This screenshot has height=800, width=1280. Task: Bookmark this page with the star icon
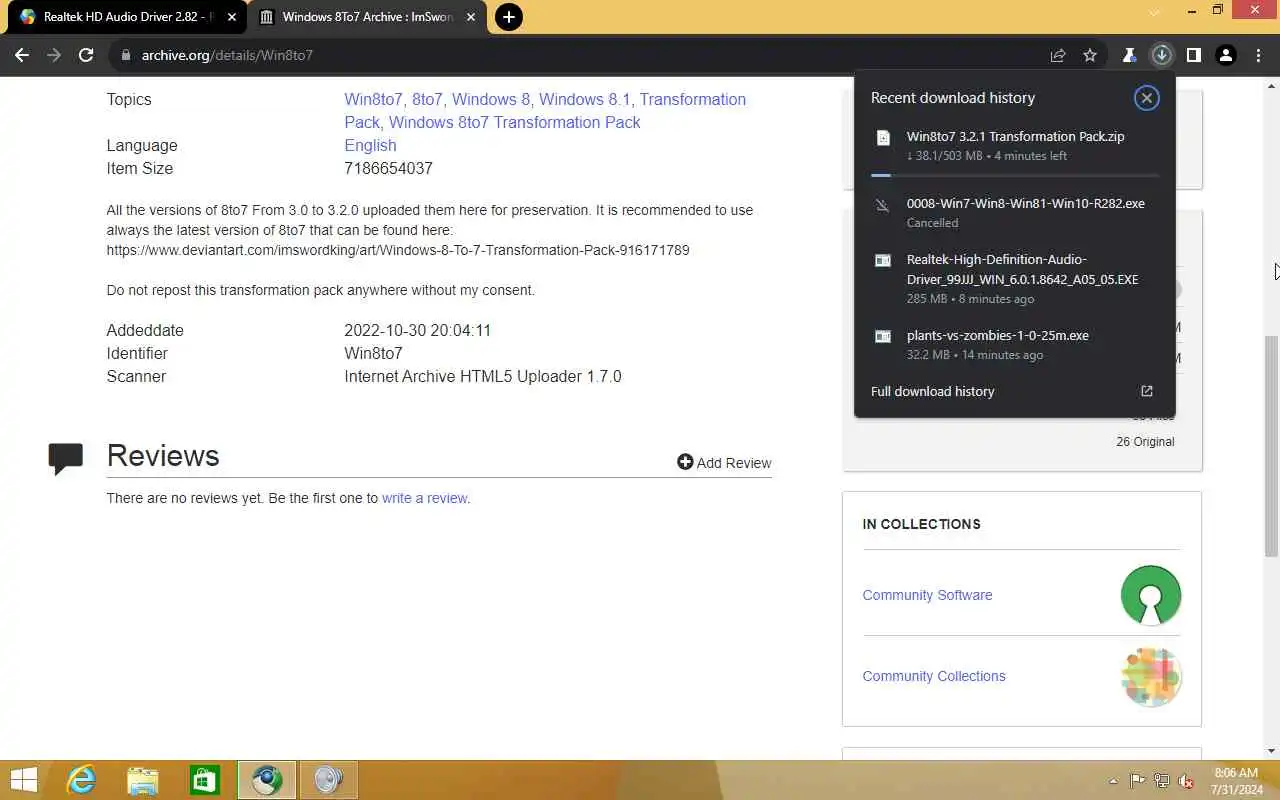pyautogui.click(x=1090, y=55)
